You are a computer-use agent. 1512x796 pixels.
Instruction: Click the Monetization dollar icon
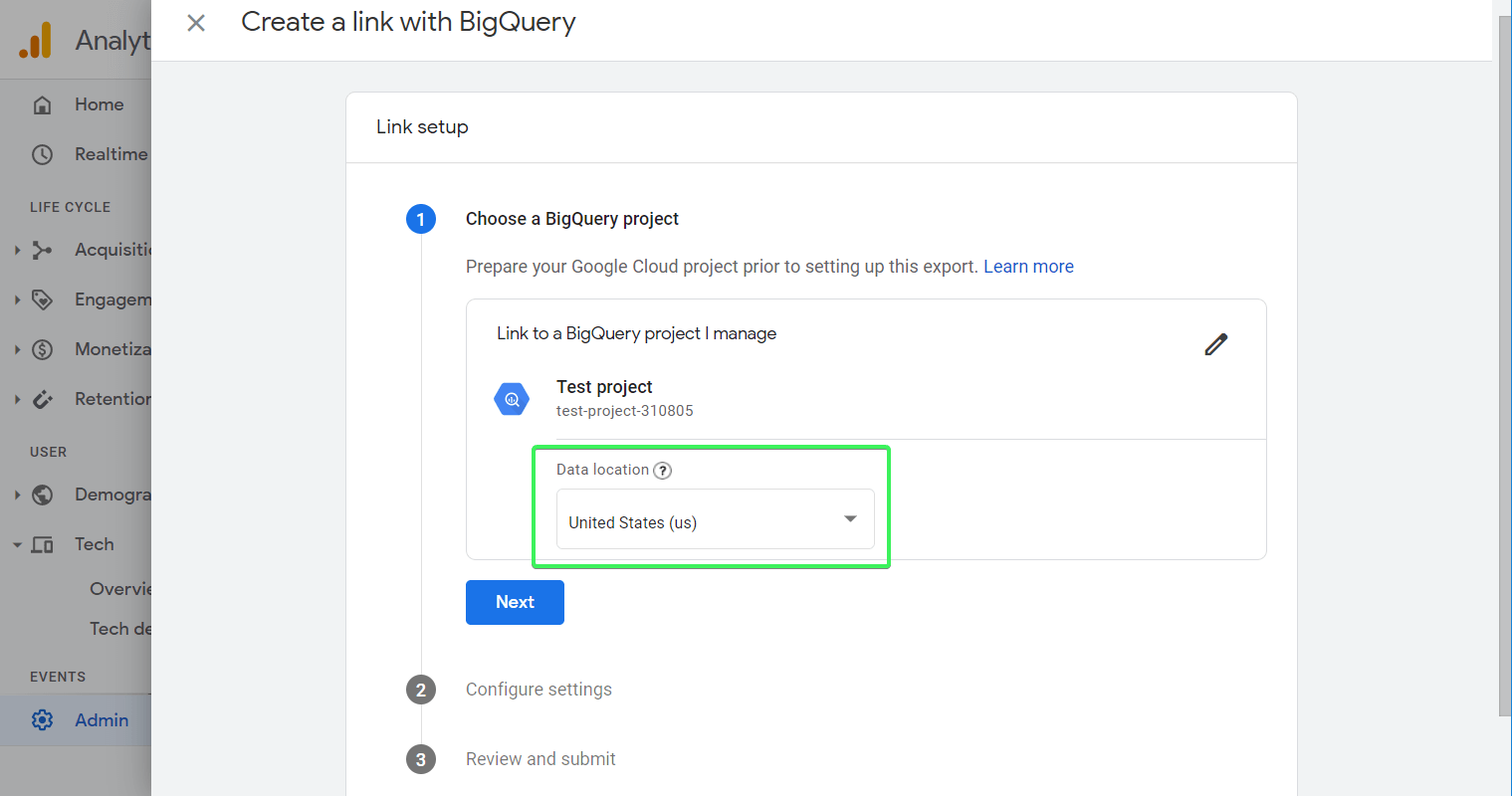point(42,349)
